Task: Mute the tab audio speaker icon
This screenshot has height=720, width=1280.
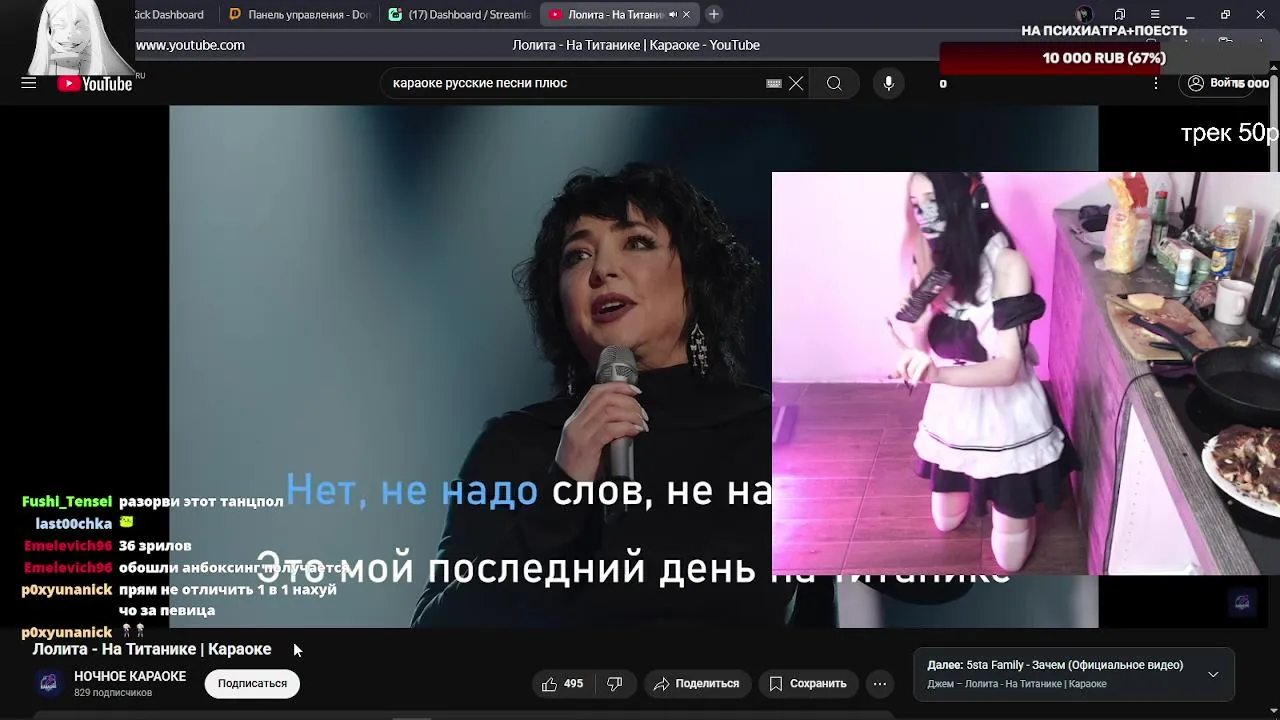Action: tap(672, 14)
